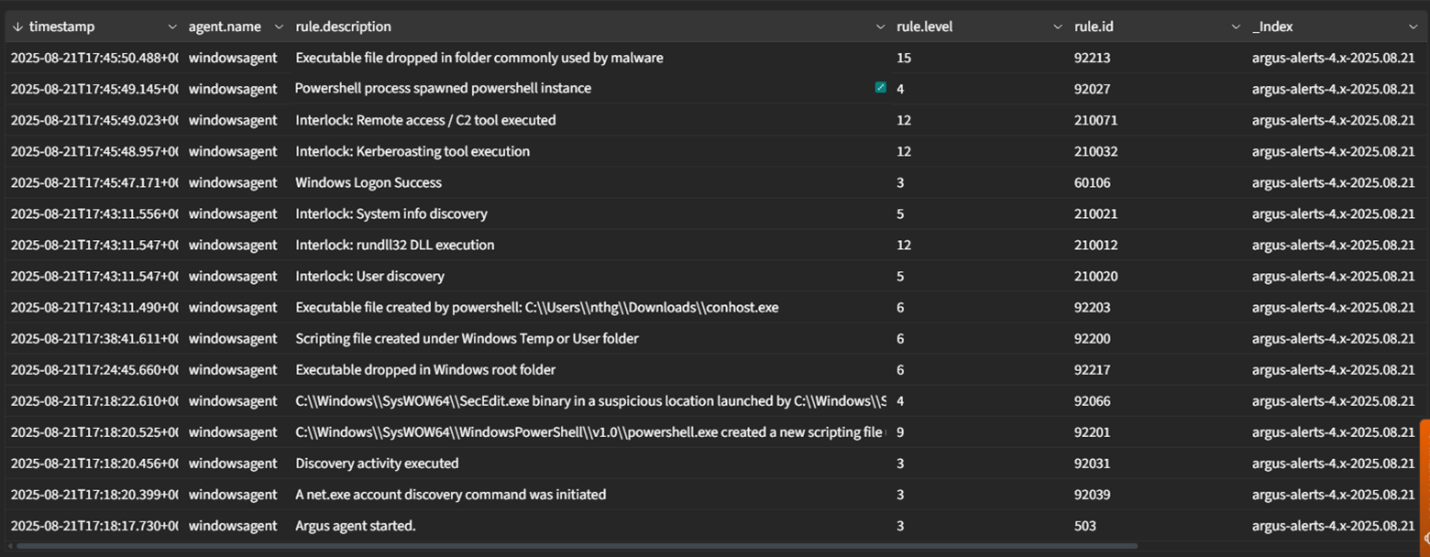Expand the Powershell process spawned cell icon
Image resolution: width=1430 pixels, height=557 pixels.
click(x=880, y=88)
